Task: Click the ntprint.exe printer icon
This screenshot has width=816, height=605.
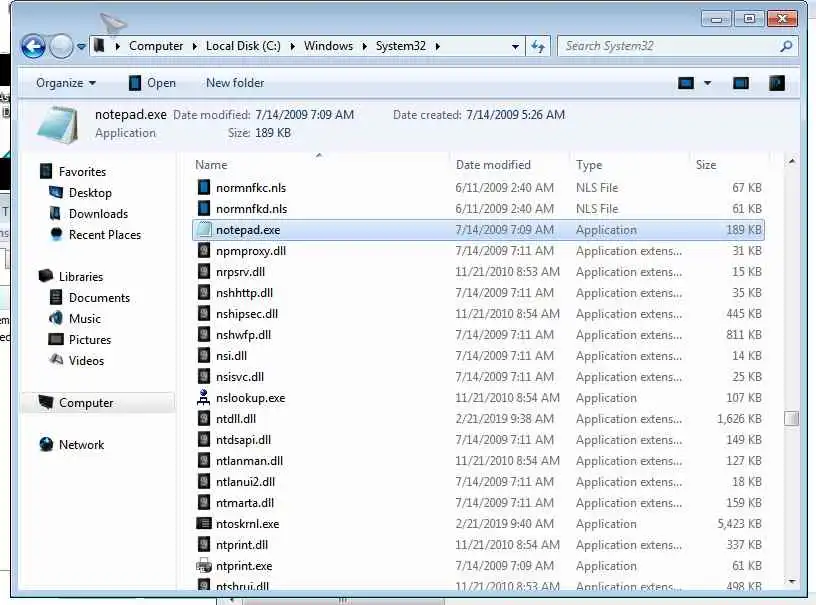Action: tap(204, 566)
